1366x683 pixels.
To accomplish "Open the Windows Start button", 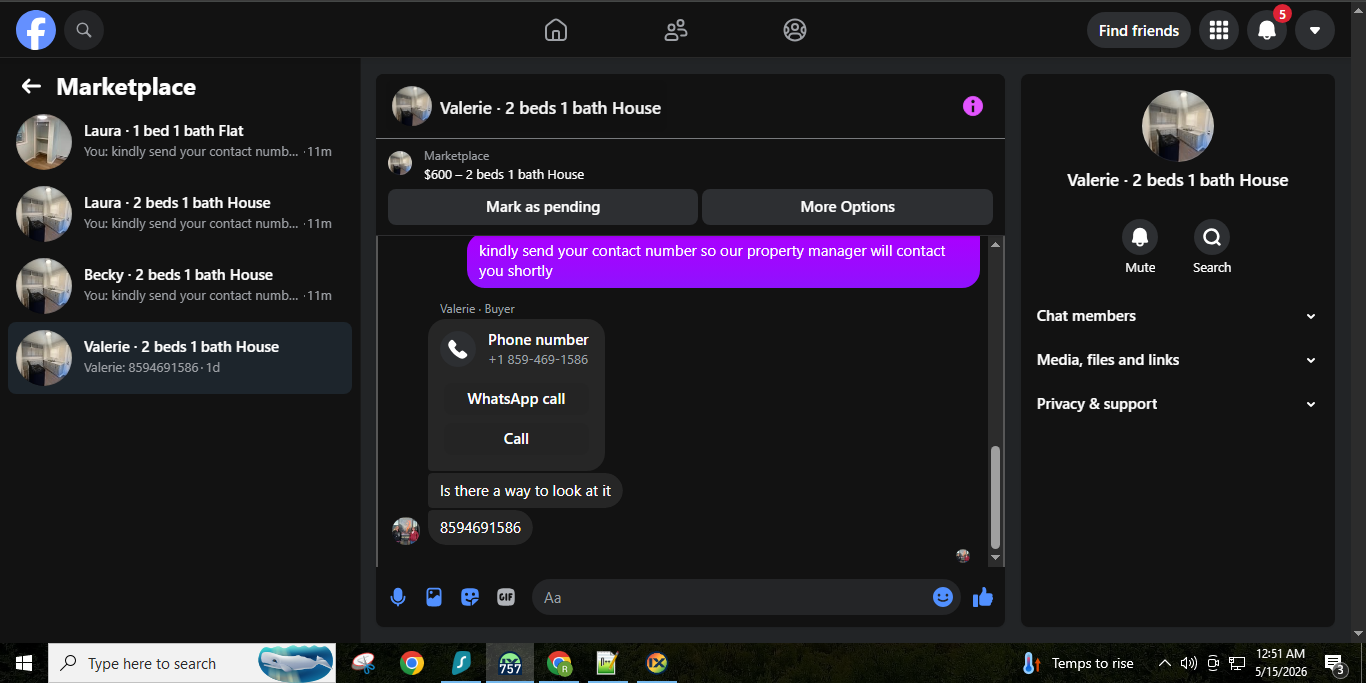I will coord(24,663).
